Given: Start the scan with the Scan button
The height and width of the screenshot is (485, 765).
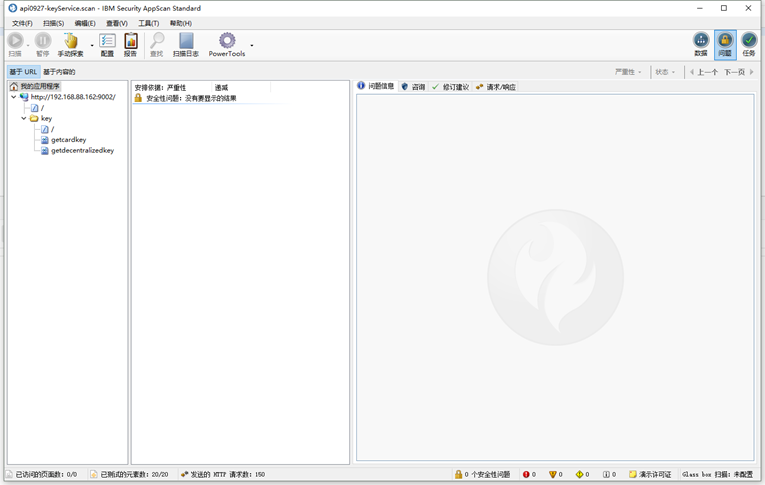Looking at the screenshot, I should pos(15,44).
